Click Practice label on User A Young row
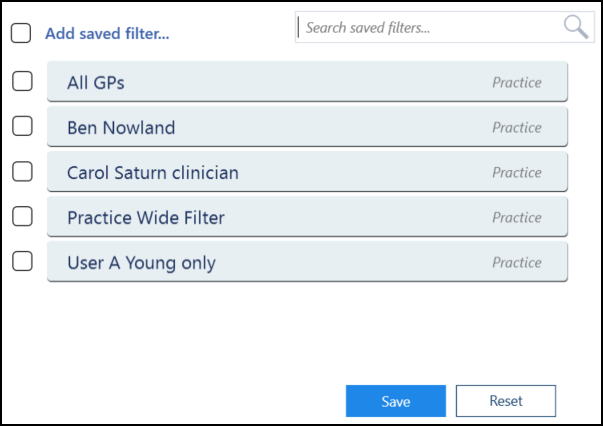Viewport: 603px width, 426px height. point(517,263)
